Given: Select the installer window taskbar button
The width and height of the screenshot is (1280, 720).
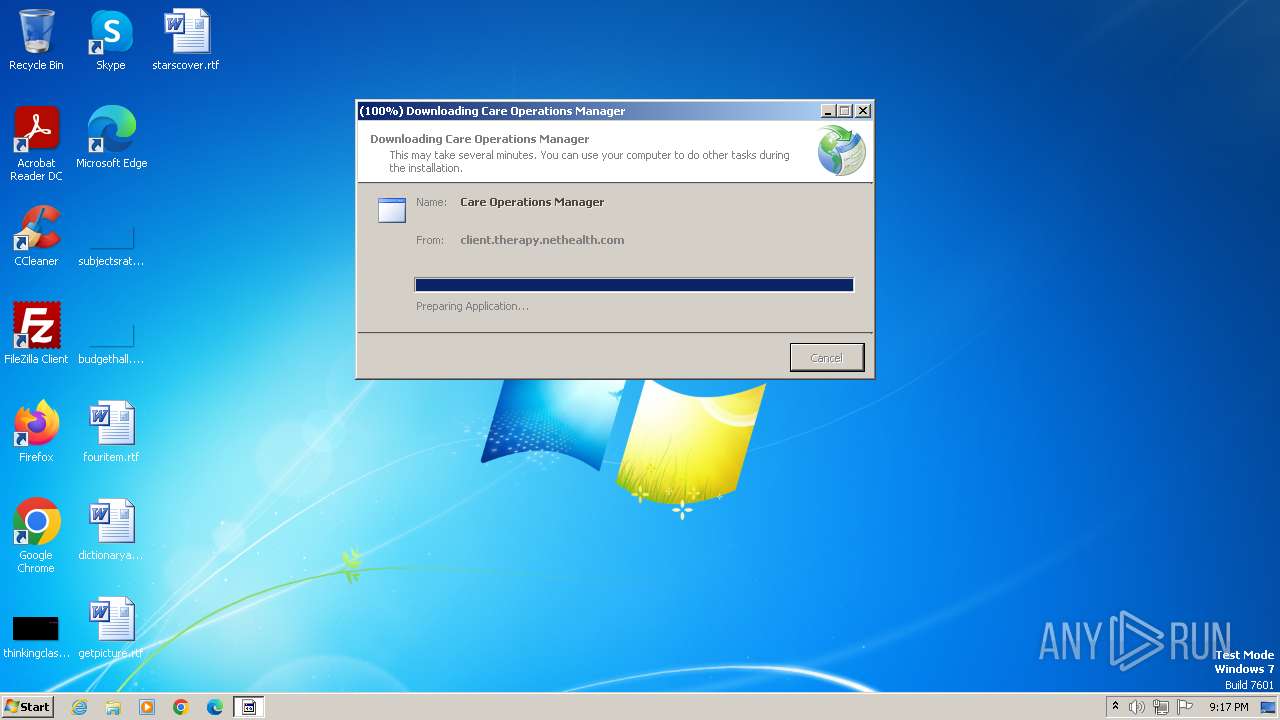Looking at the screenshot, I should [x=249, y=707].
